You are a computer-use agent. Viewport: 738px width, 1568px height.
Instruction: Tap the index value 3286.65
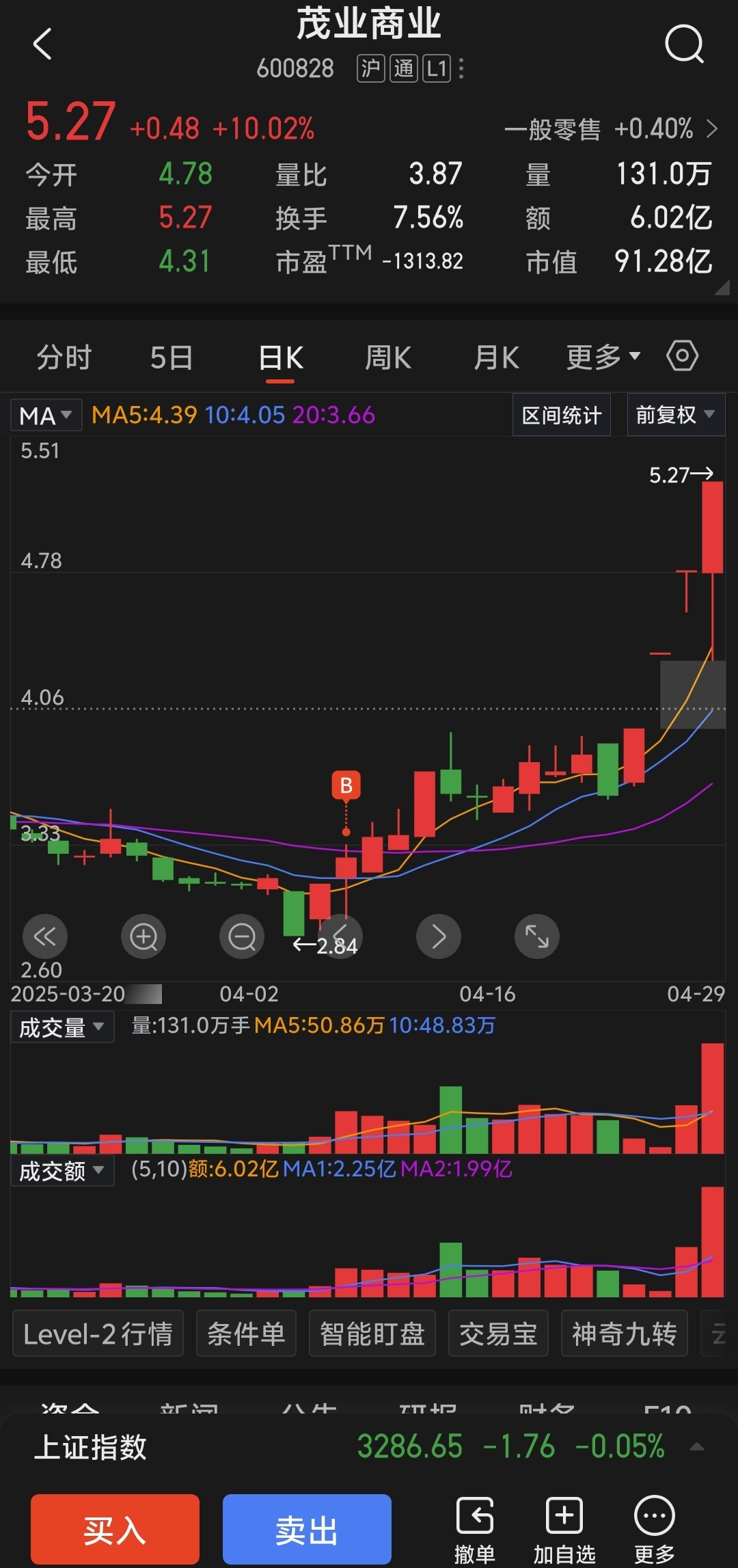[410, 1447]
